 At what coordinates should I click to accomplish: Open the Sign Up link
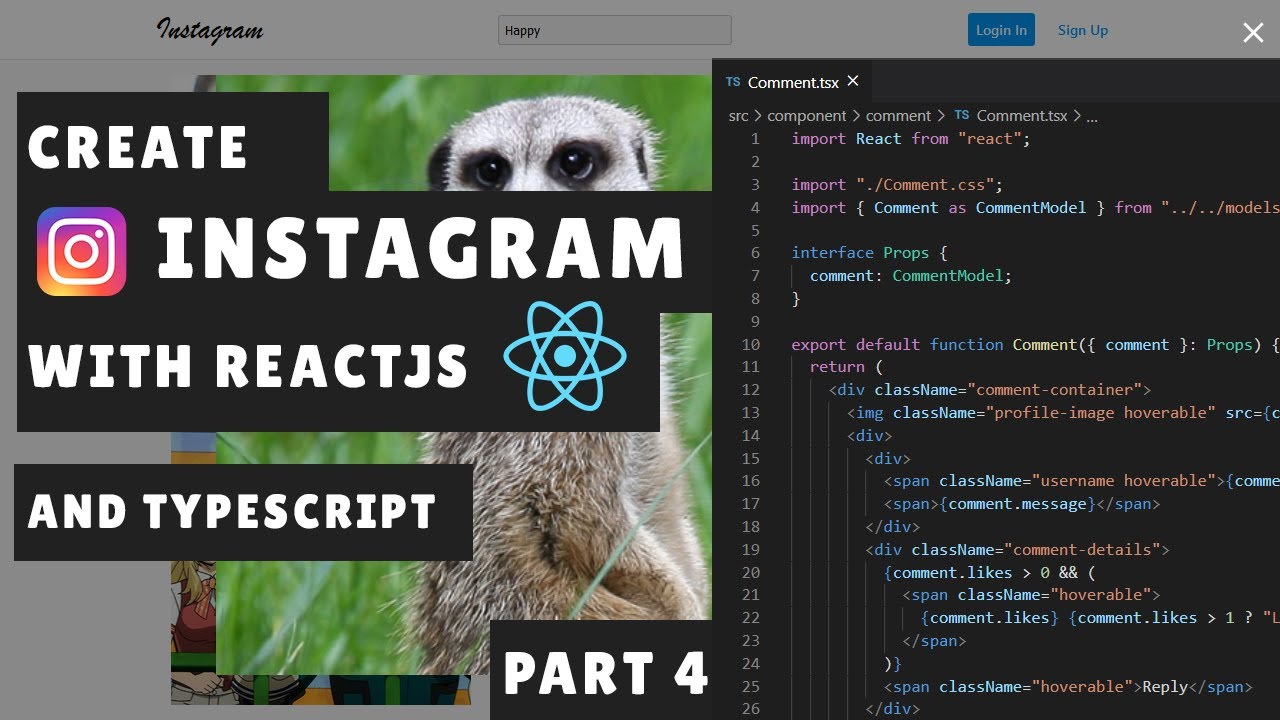(1083, 30)
